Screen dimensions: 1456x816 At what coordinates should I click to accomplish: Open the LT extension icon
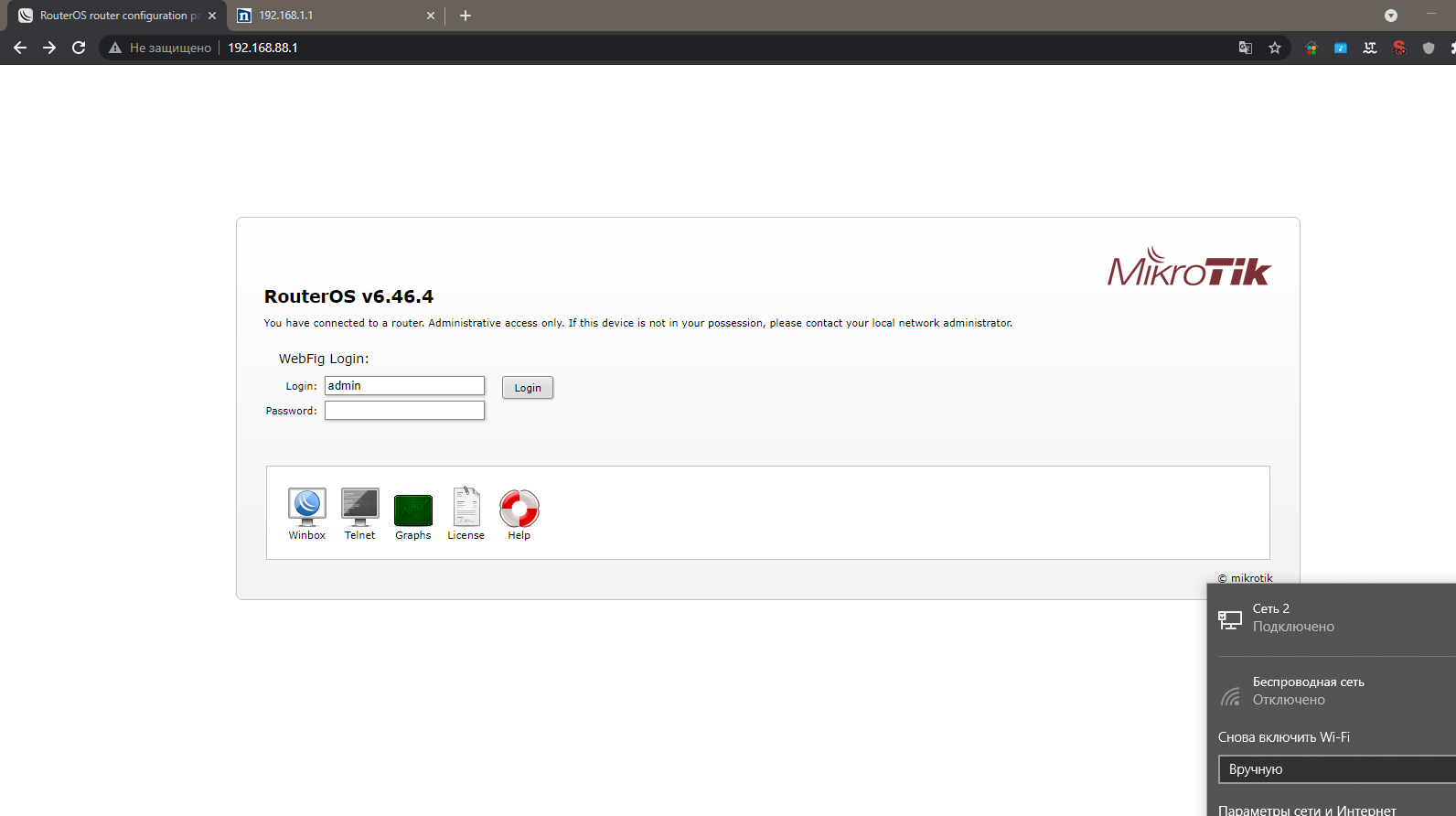pyautogui.click(x=1370, y=48)
